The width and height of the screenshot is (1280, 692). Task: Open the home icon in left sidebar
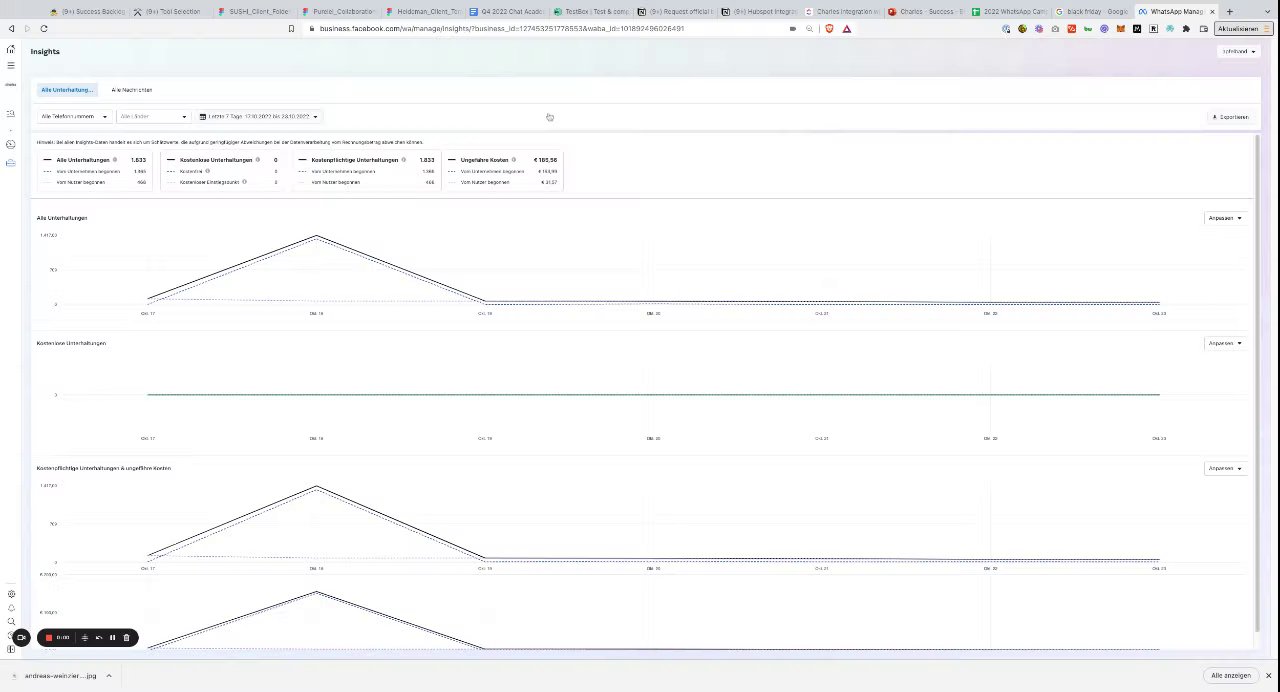11,49
